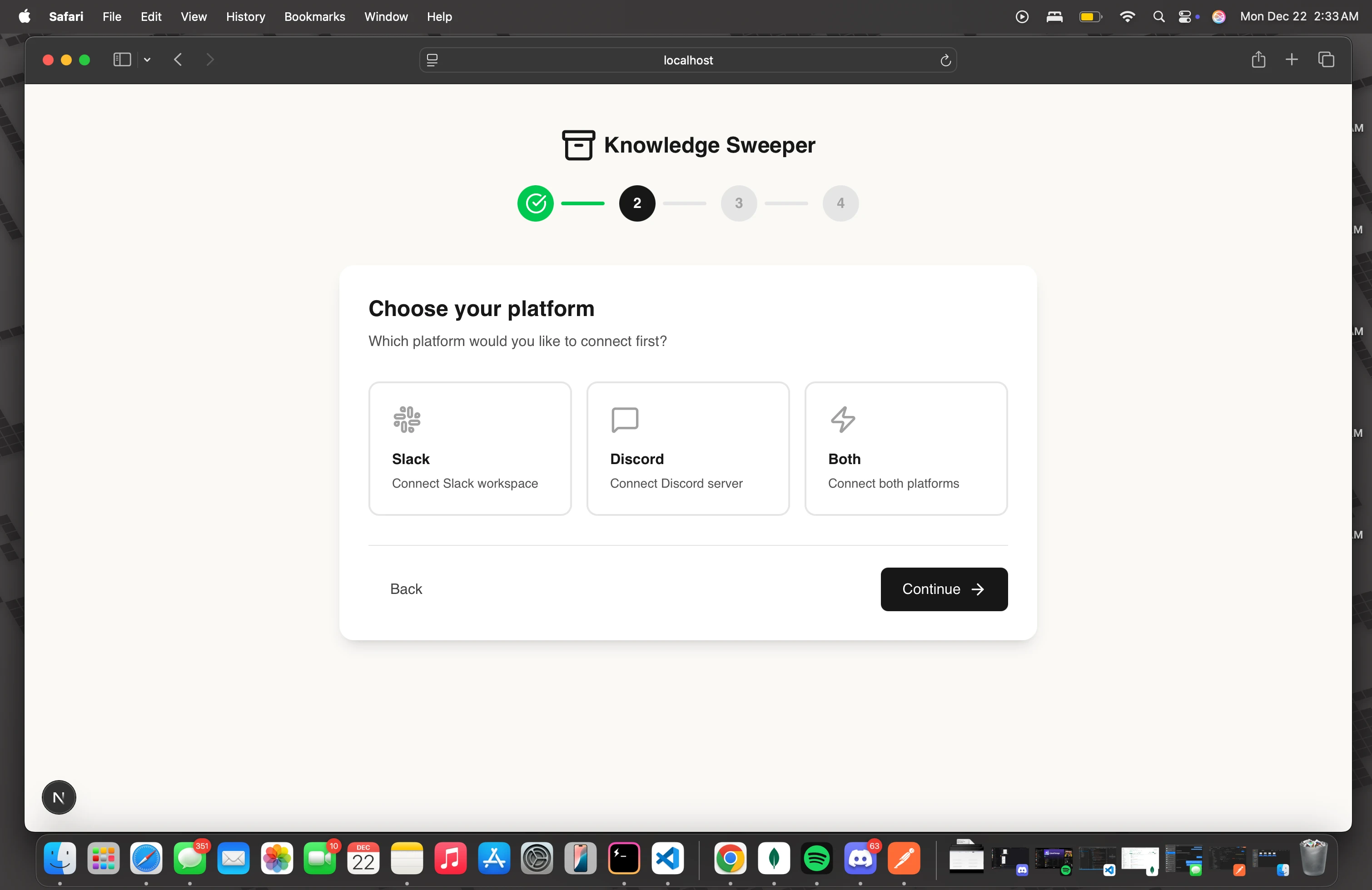
Task: Expand the sidebar tab group dropdown arrow
Action: [148, 59]
